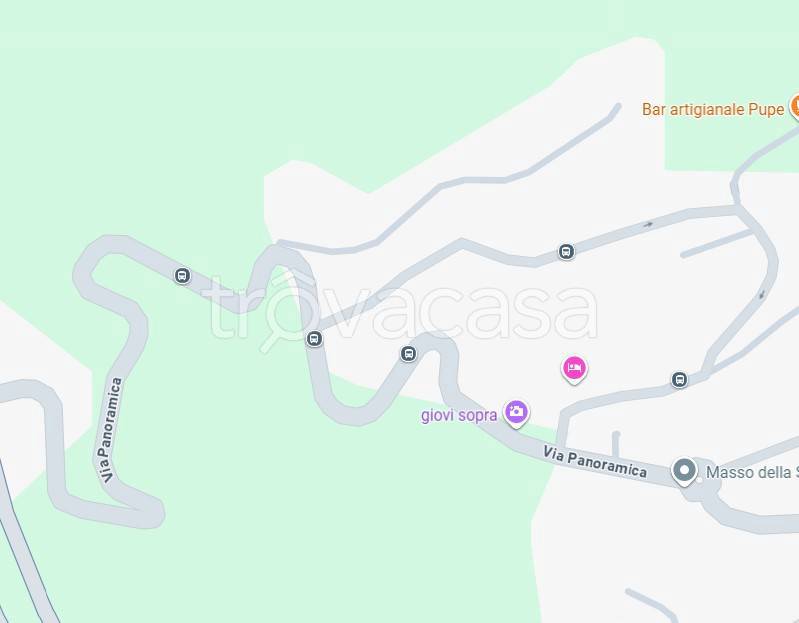Click the bus stop icon on upper Via Panoramica hairpin
The width and height of the screenshot is (799, 623).
182,276
